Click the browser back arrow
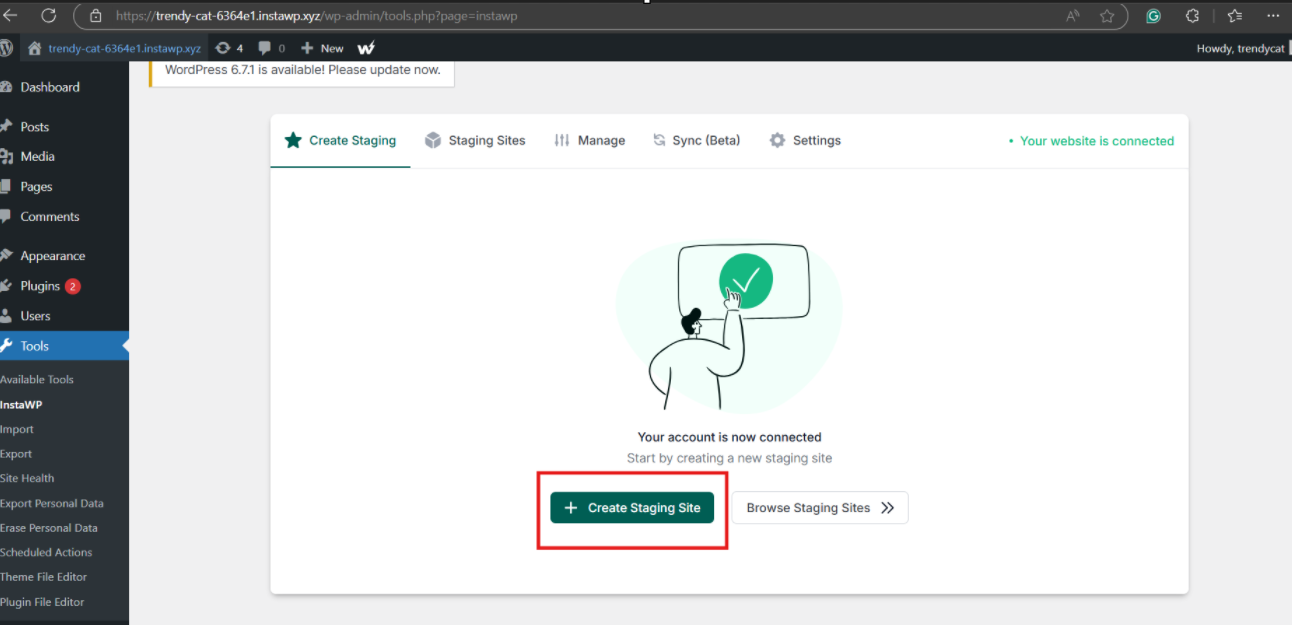The width and height of the screenshot is (1292, 625). click(x=11, y=15)
